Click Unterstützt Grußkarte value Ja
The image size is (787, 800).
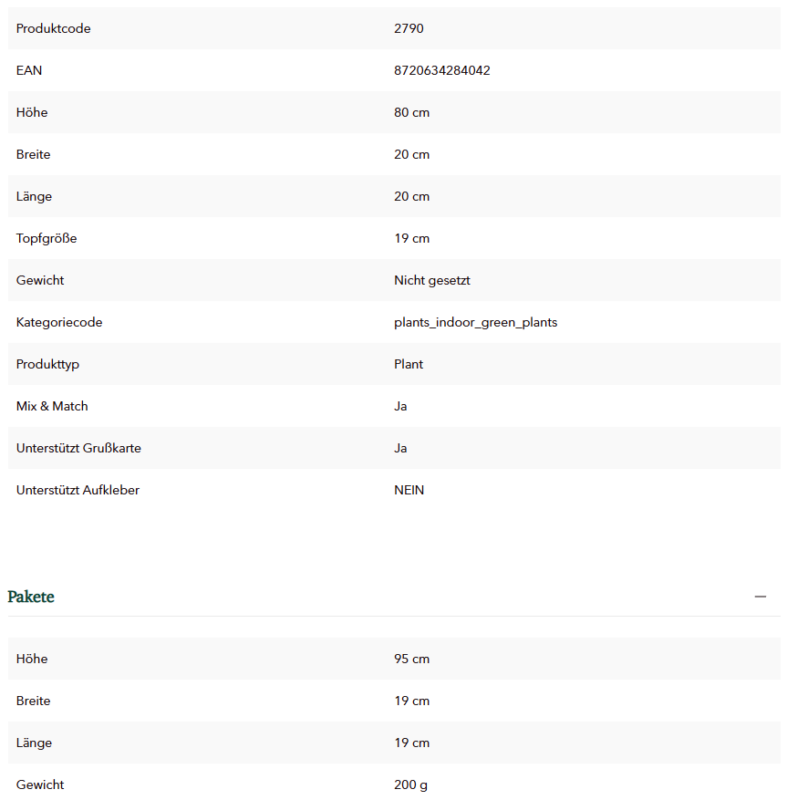[400, 448]
